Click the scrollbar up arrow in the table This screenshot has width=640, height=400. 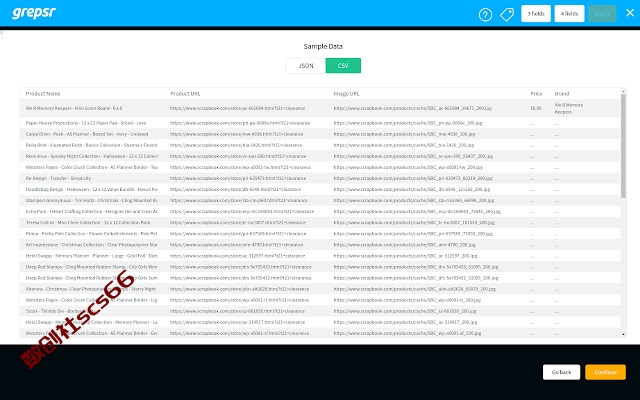coord(623,91)
